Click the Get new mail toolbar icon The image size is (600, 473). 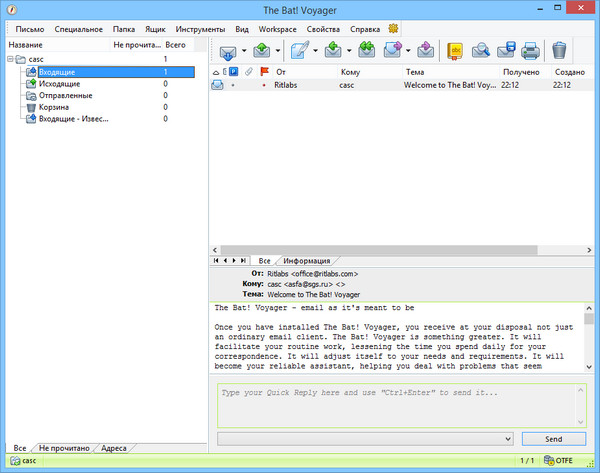pos(227,49)
